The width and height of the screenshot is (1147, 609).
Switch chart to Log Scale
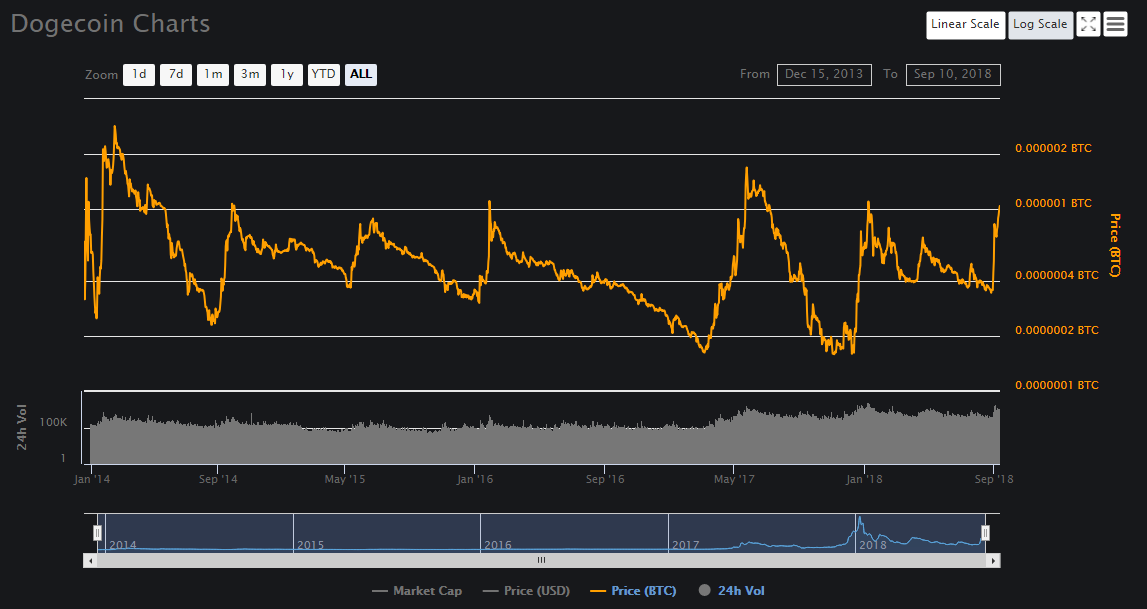point(1040,25)
